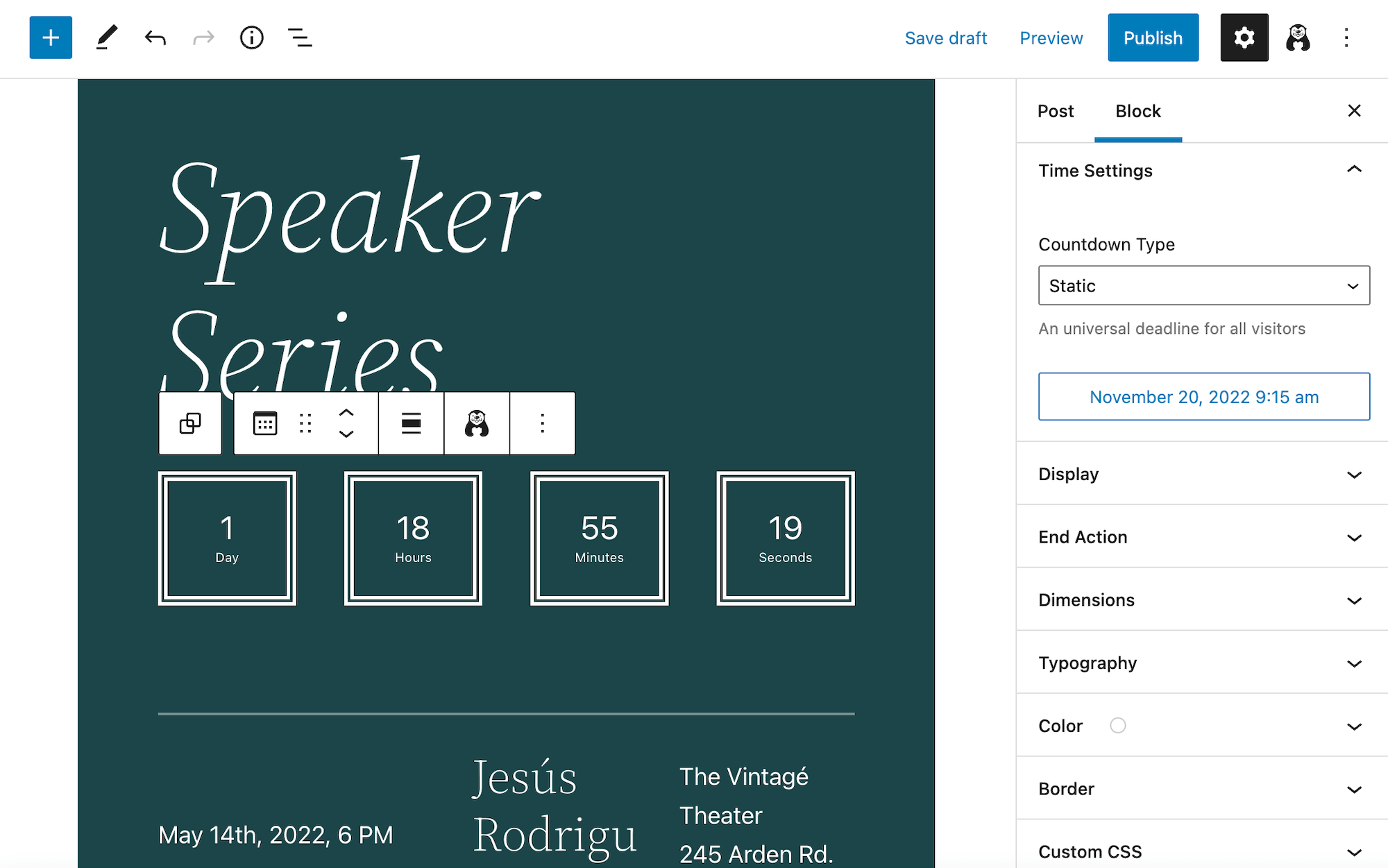Click the drag handle in the block toolbar
The image size is (1388, 868).
click(x=305, y=423)
